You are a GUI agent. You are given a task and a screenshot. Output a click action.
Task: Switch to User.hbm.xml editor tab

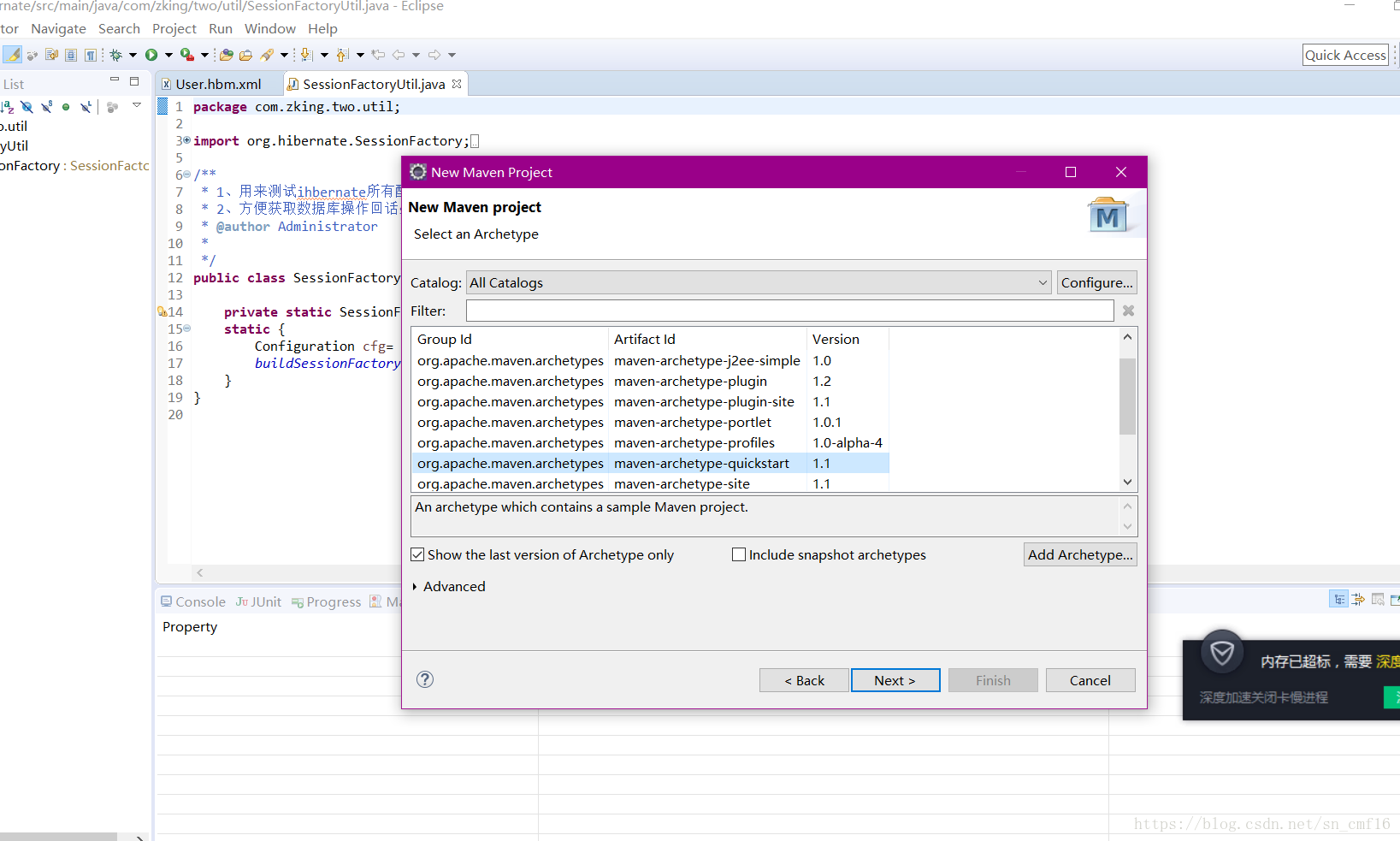tap(218, 84)
